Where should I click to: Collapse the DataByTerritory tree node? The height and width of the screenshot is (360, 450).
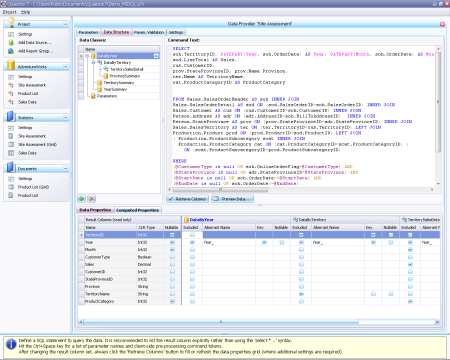tap(94, 63)
